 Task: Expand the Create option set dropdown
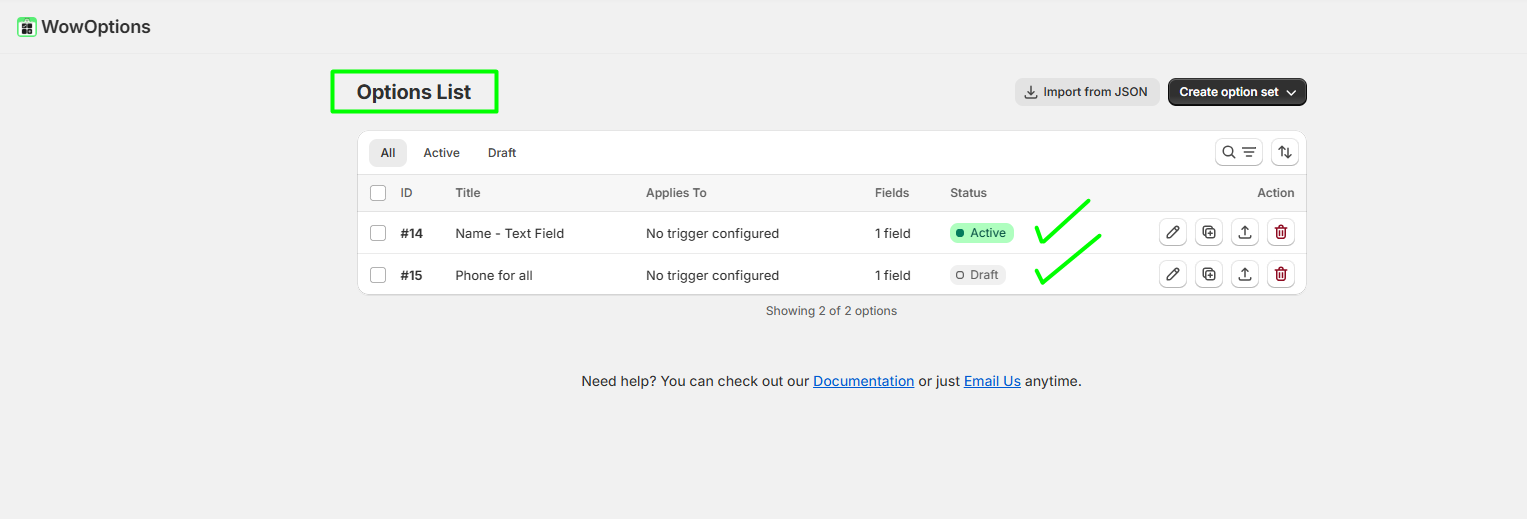coord(1237,92)
